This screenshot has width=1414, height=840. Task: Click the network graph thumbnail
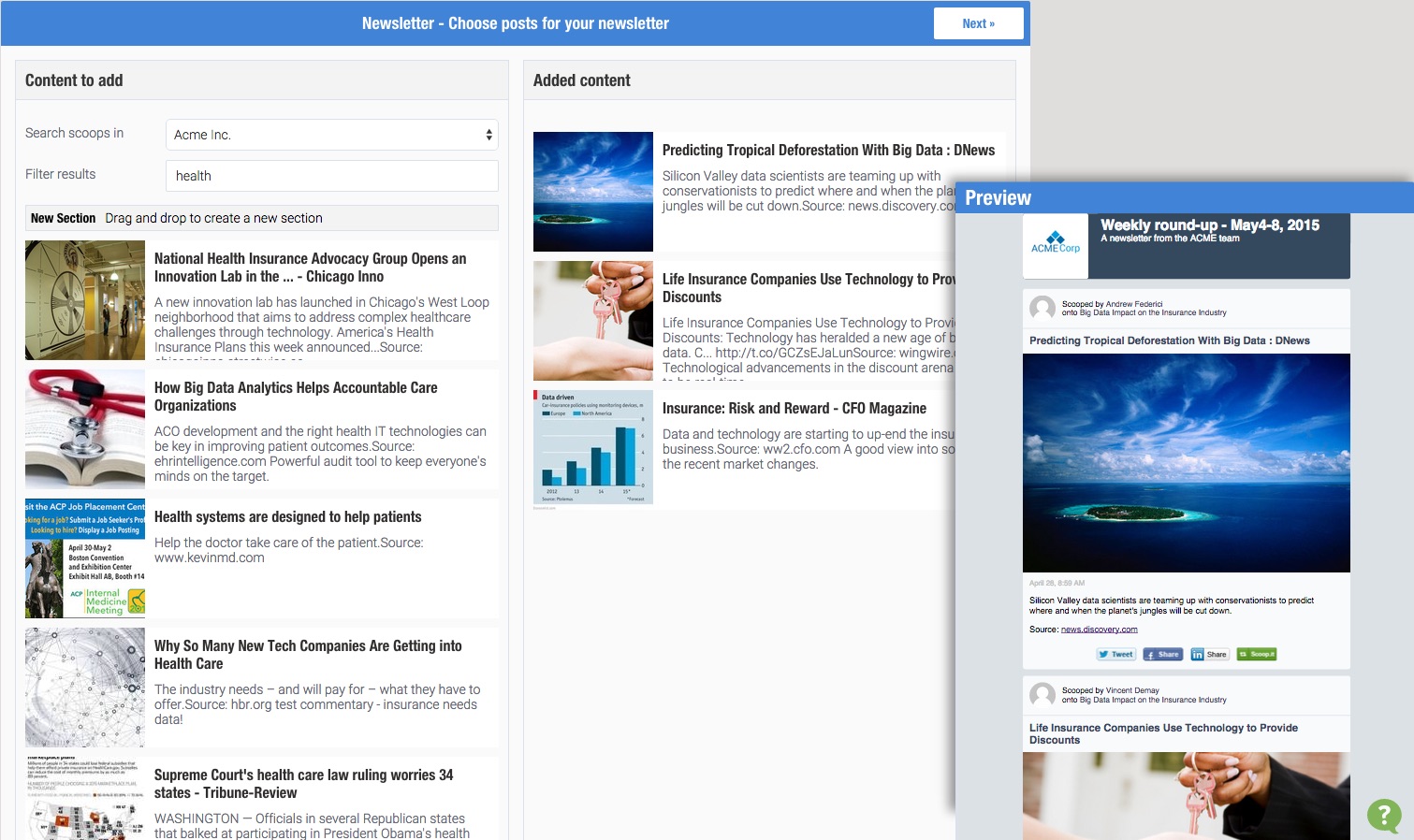pyautogui.click(x=85, y=688)
